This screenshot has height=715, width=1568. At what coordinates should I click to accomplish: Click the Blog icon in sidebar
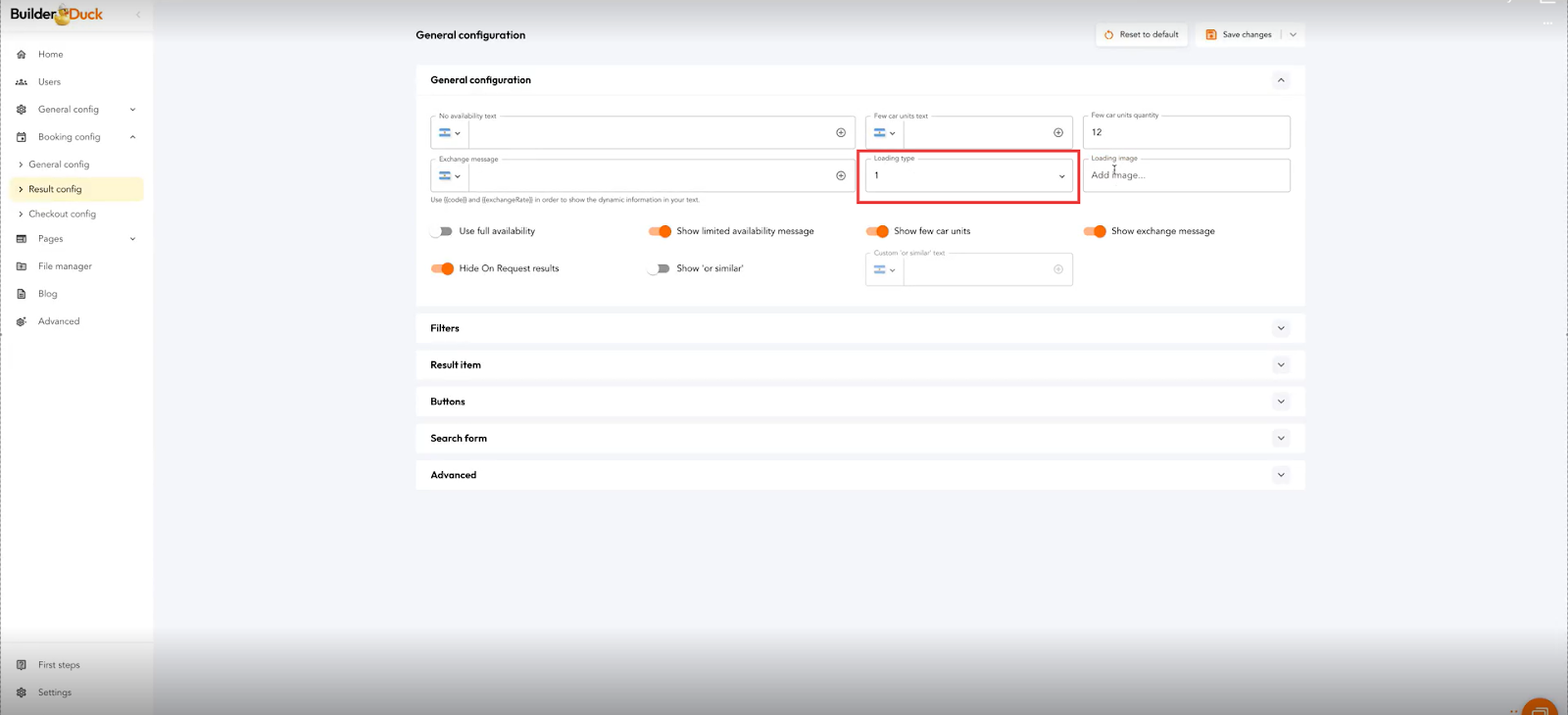coord(22,294)
